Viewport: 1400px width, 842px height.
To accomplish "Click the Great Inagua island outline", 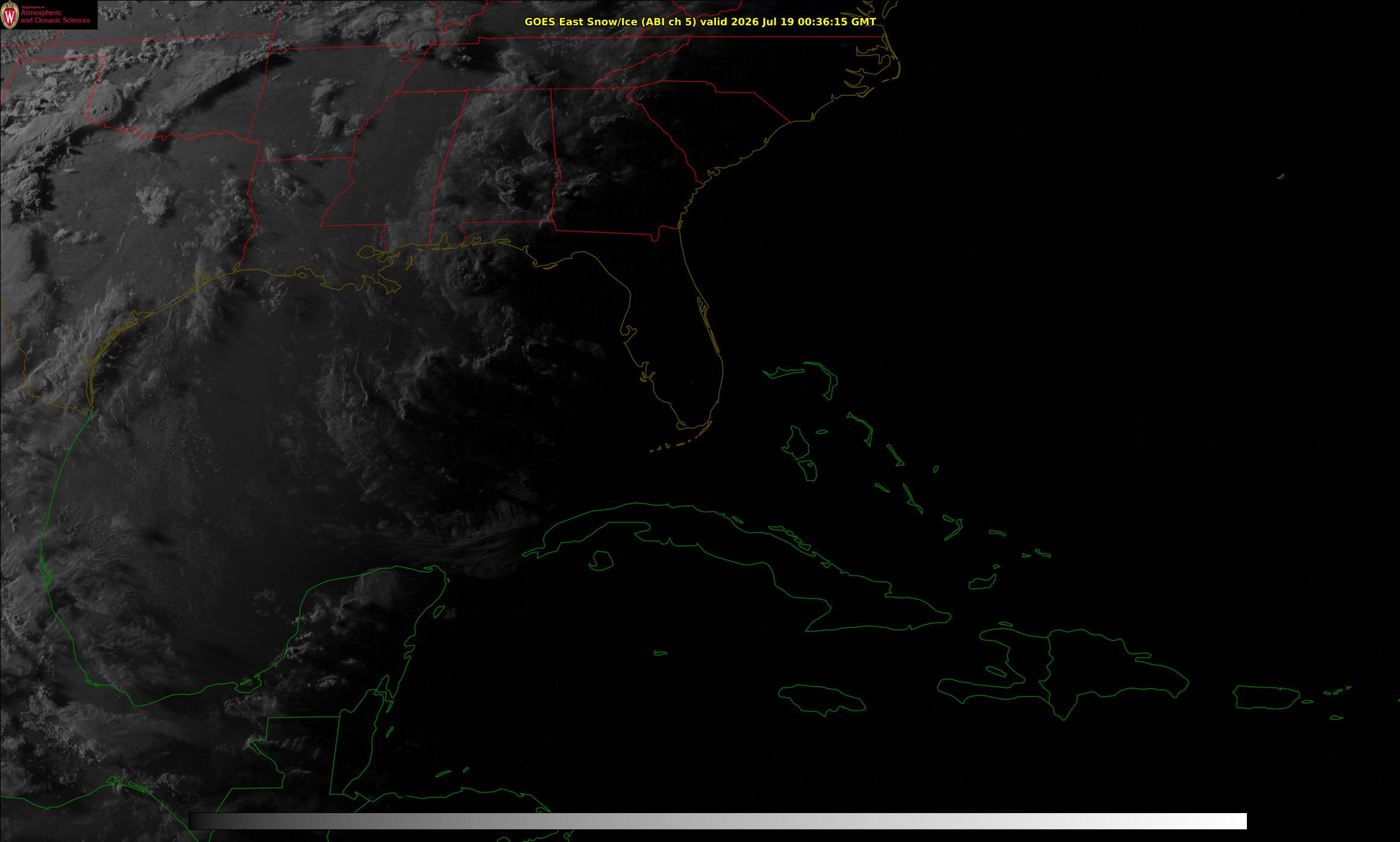I will tap(982, 583).
